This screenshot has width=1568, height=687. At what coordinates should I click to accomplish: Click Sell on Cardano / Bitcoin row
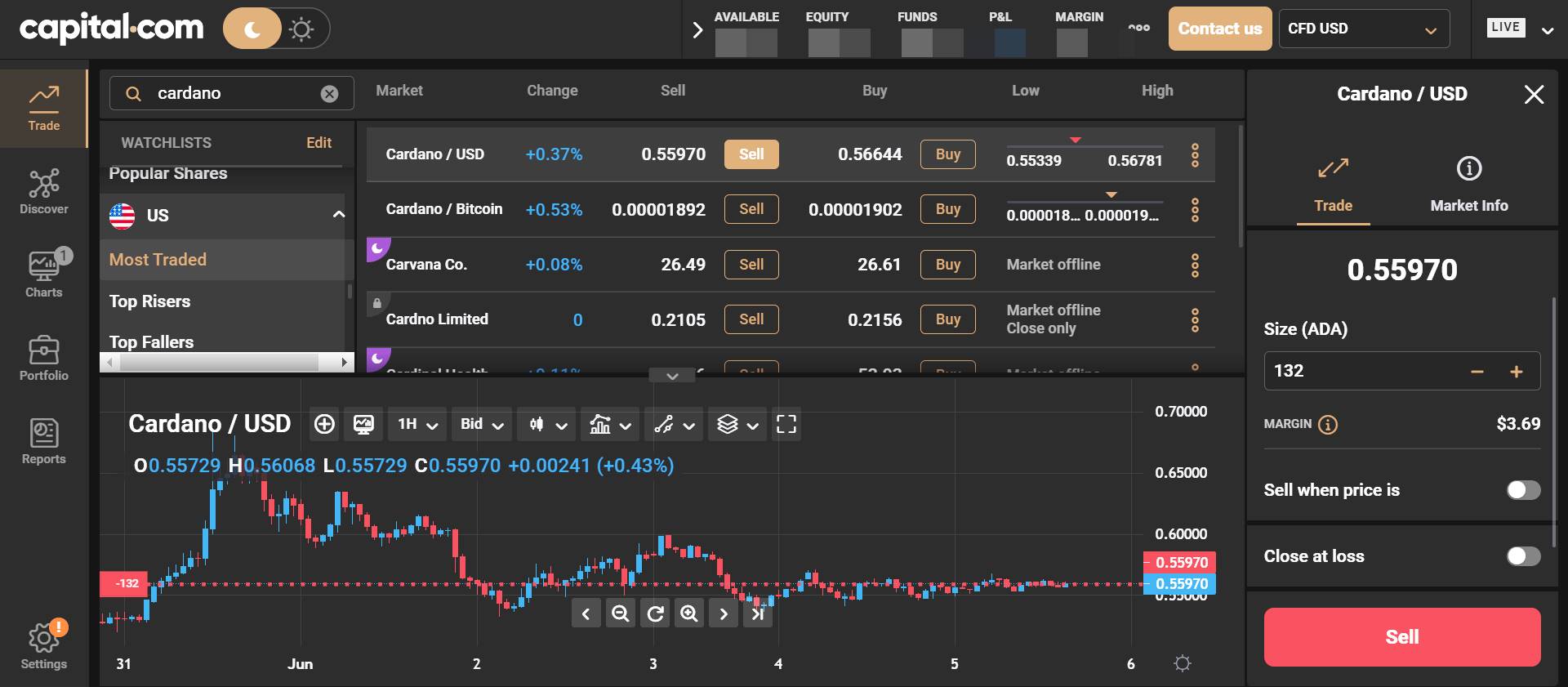pyautogui.click(x=751, y=209)
